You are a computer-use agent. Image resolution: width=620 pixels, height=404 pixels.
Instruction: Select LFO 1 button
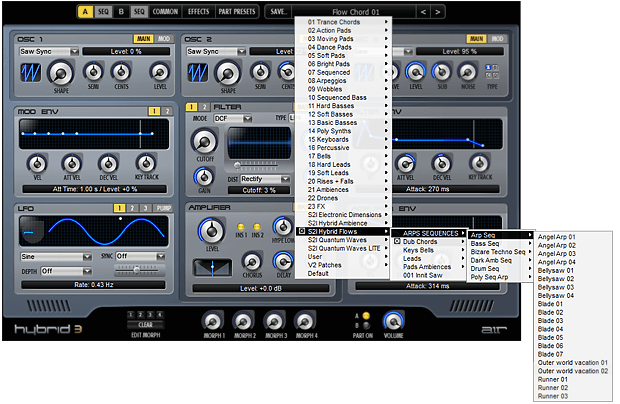(119, 208)
